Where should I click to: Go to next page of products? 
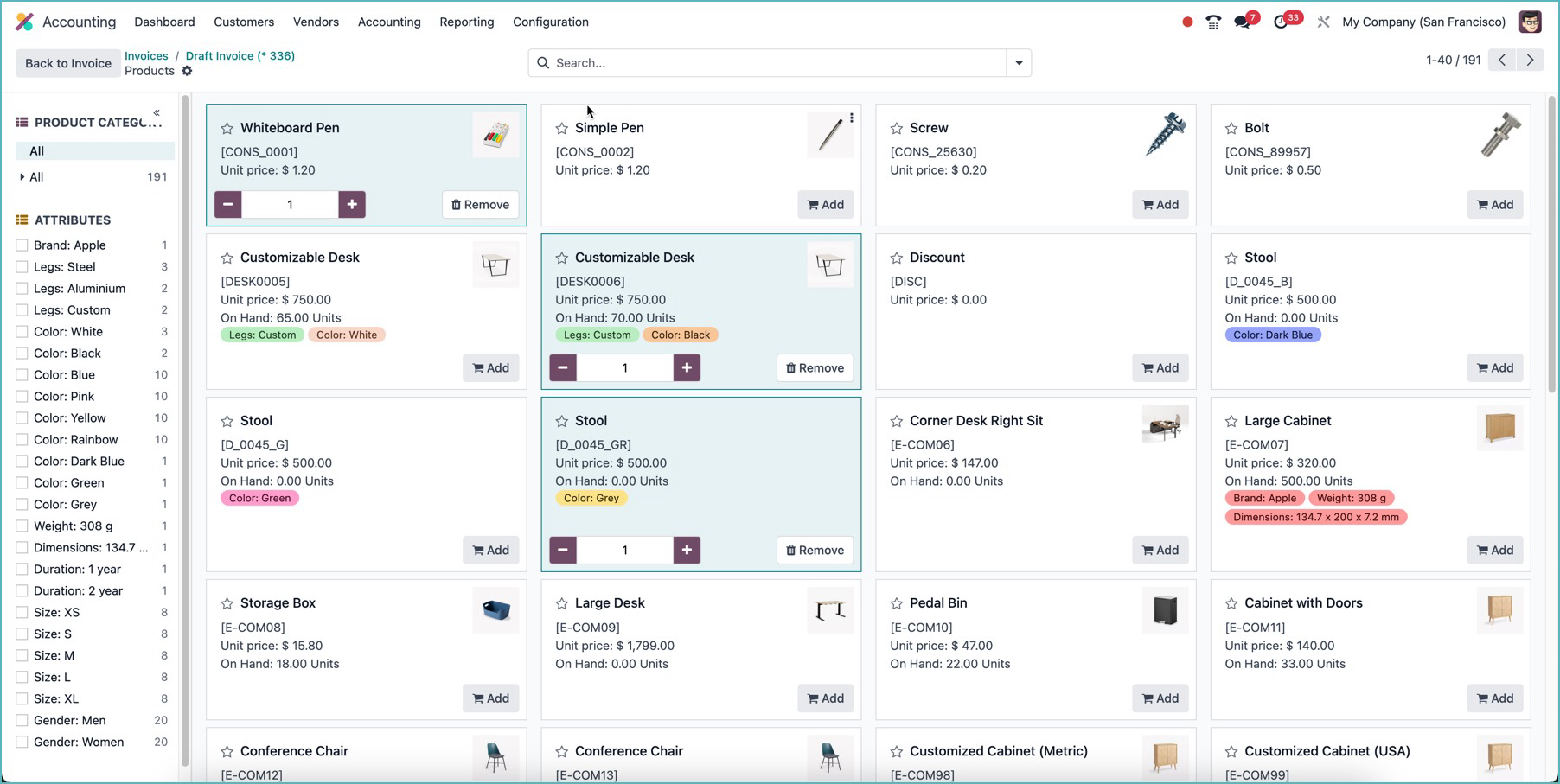pyautogui.click(x=1530, y=61)
